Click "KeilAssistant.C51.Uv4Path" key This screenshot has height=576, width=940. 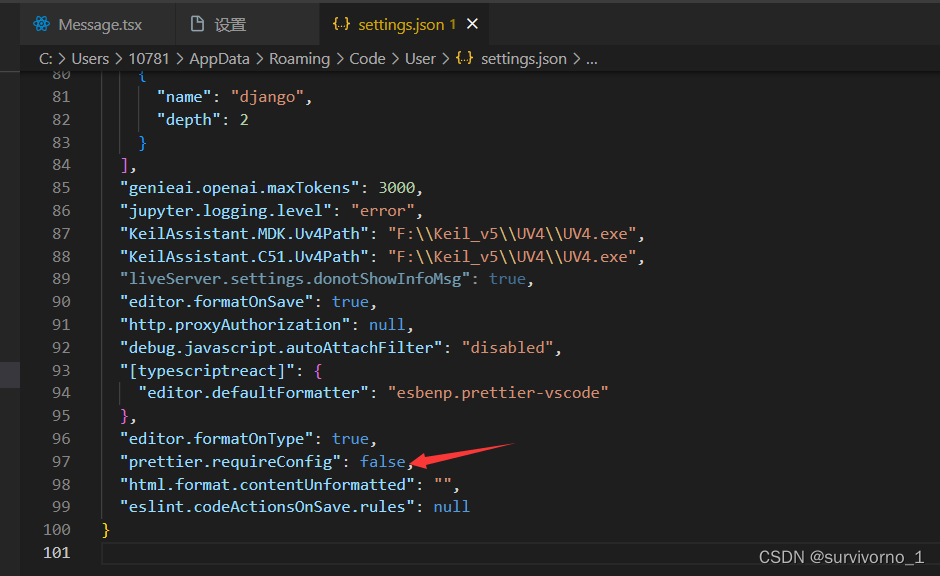(244, 257)
